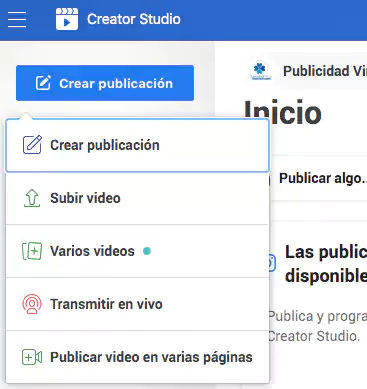This screenshot has width=367, height=389.
Task: Select Varios videos menu option
Action: click(x=137, y=251)
